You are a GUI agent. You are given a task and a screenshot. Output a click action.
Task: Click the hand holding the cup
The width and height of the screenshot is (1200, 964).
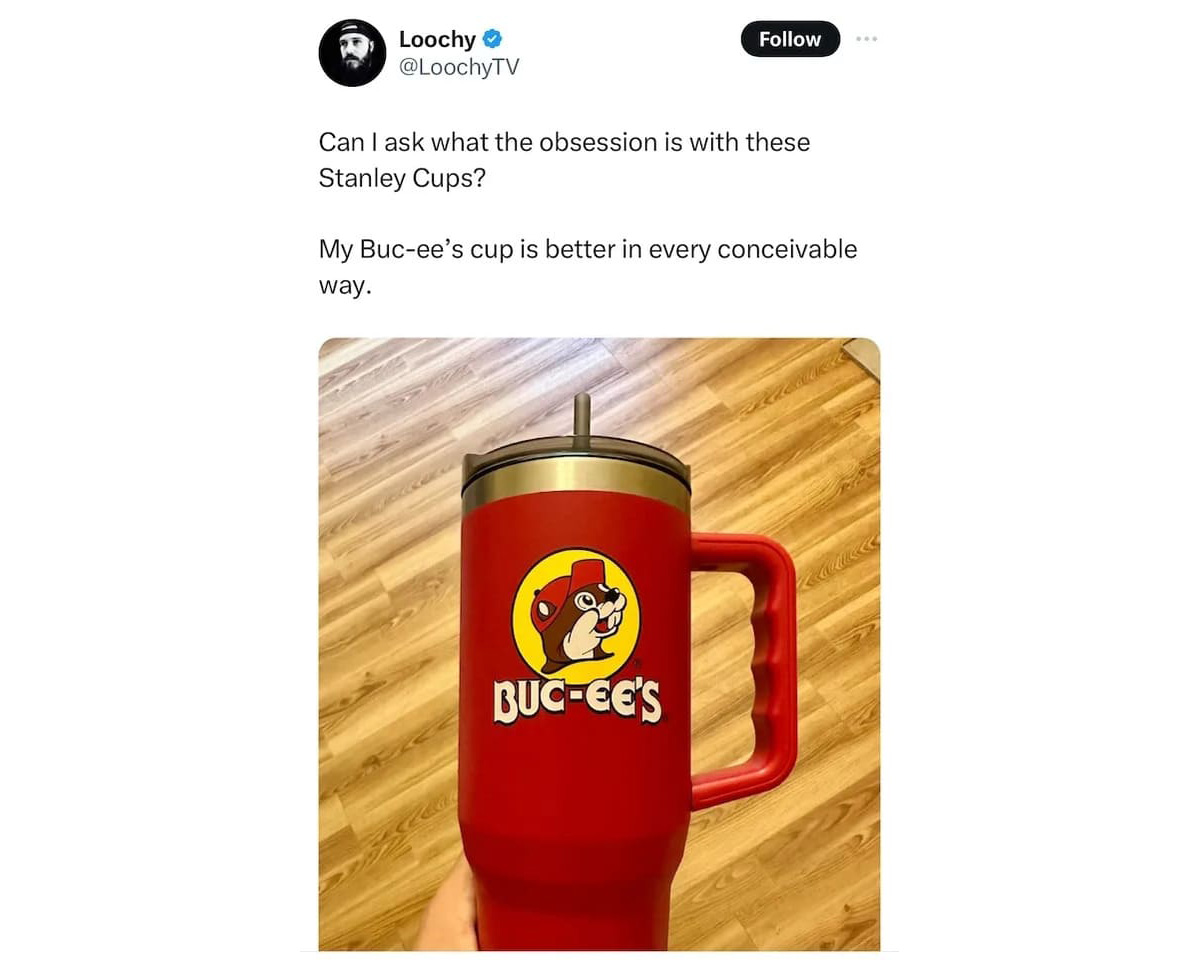445,912
